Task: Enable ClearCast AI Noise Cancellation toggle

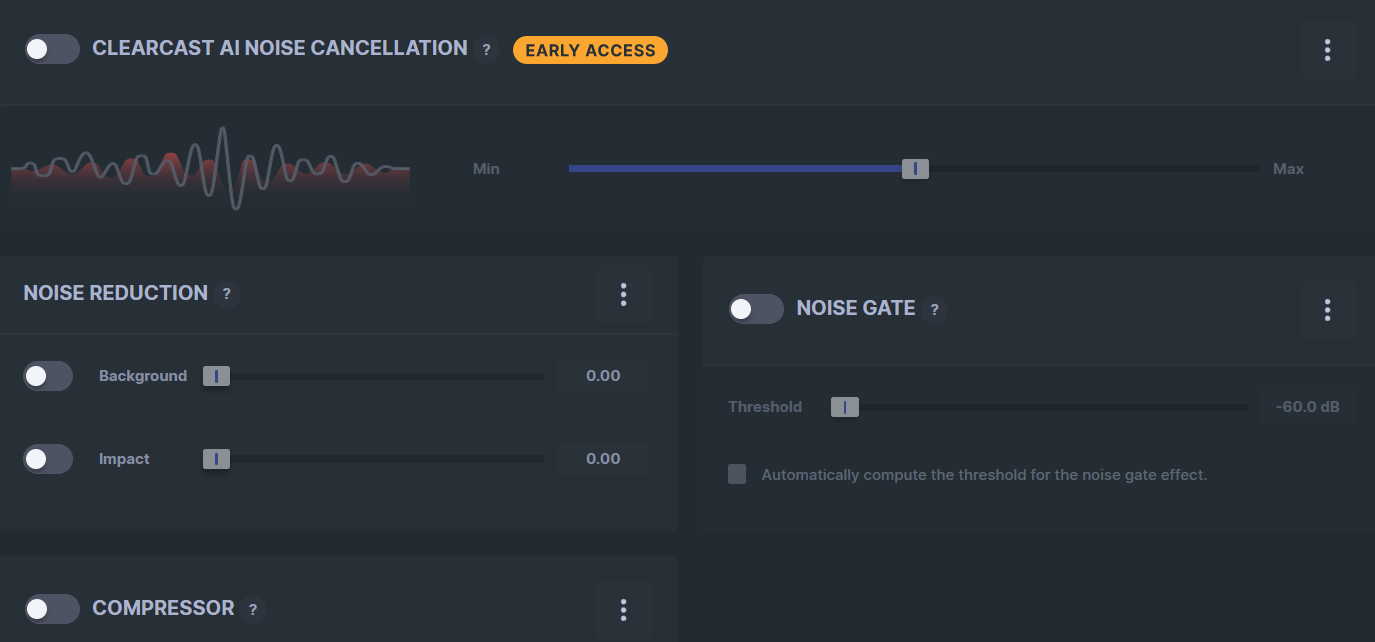Action: click(52, 49)
